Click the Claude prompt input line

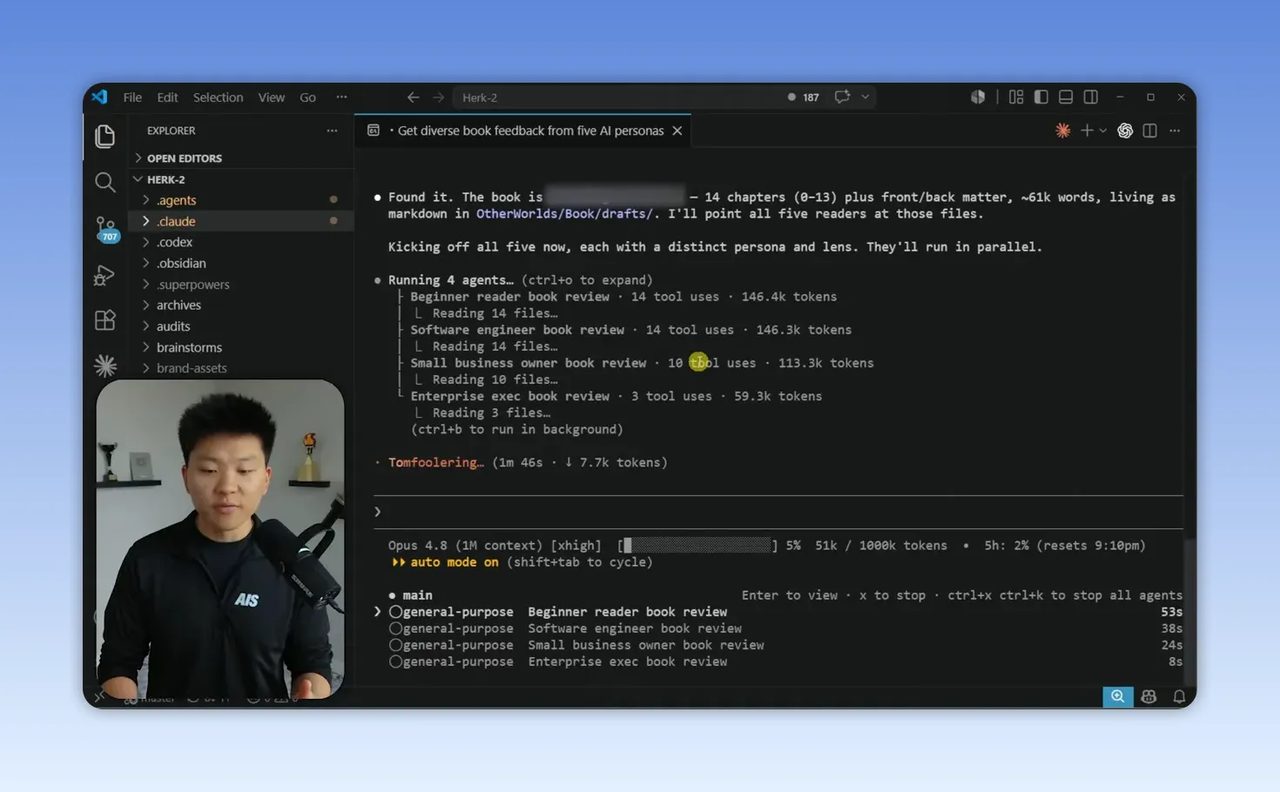tap(778, 512)
